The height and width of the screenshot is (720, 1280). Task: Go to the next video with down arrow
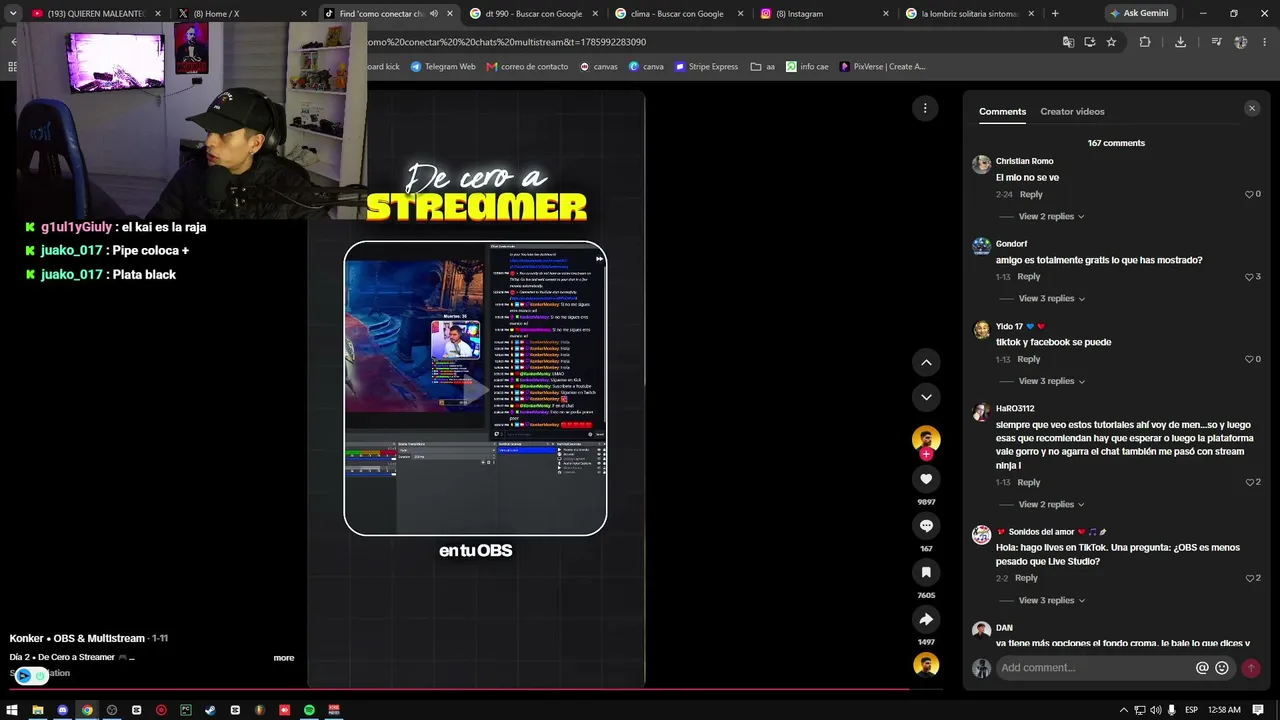point(926,397)
